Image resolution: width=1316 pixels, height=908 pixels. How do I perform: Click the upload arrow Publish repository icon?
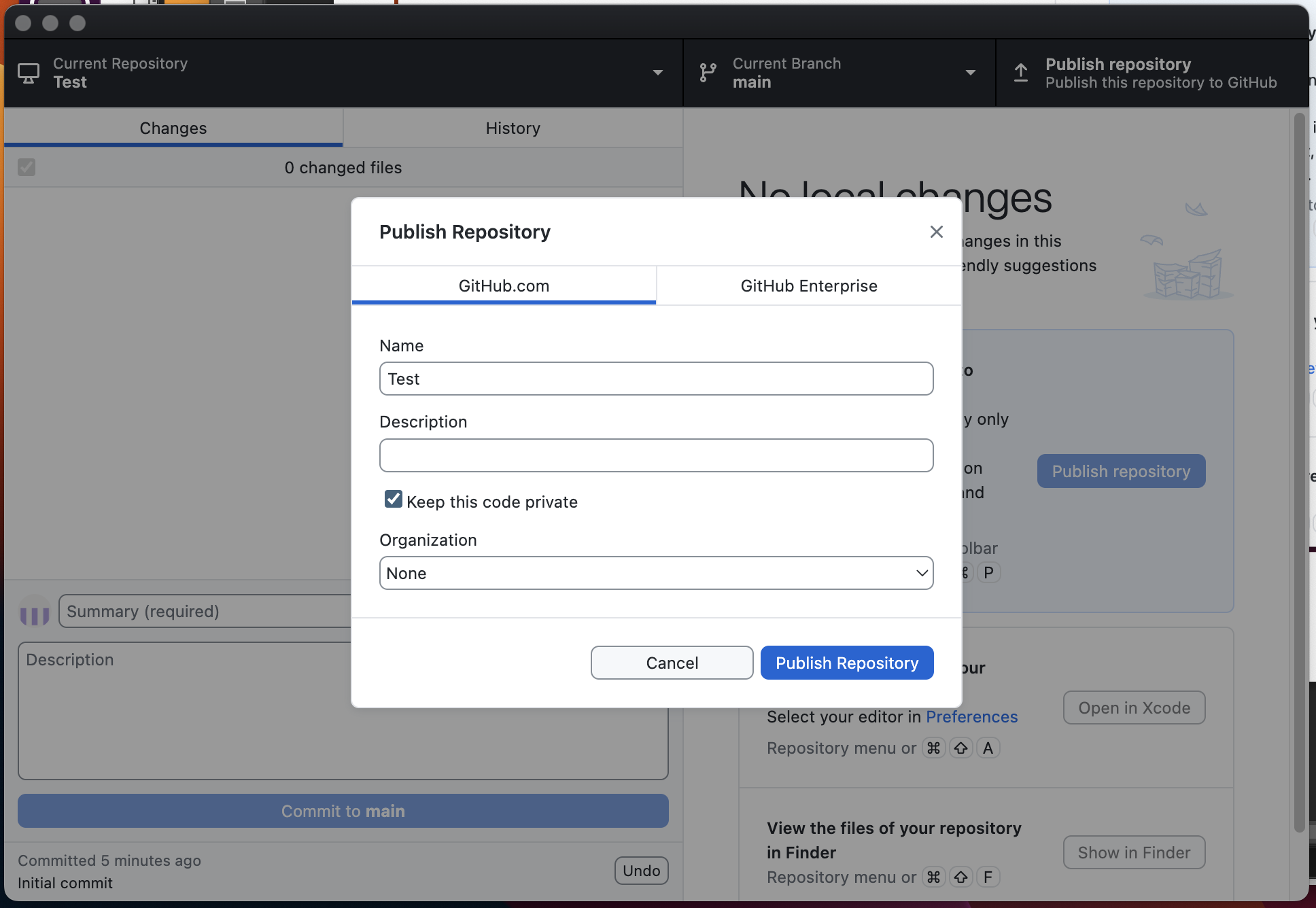pyautogui.click(x=1020, y=73)
